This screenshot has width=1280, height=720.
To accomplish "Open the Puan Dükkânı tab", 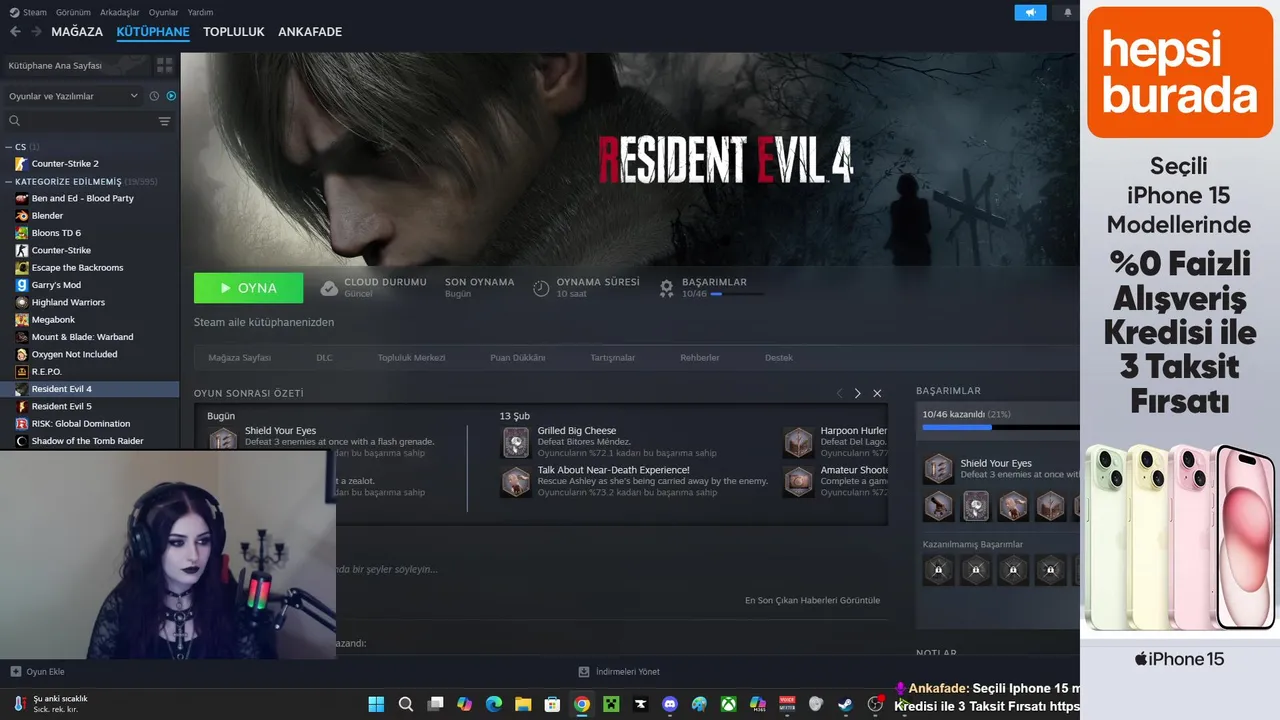I will [x=517, y=357].
